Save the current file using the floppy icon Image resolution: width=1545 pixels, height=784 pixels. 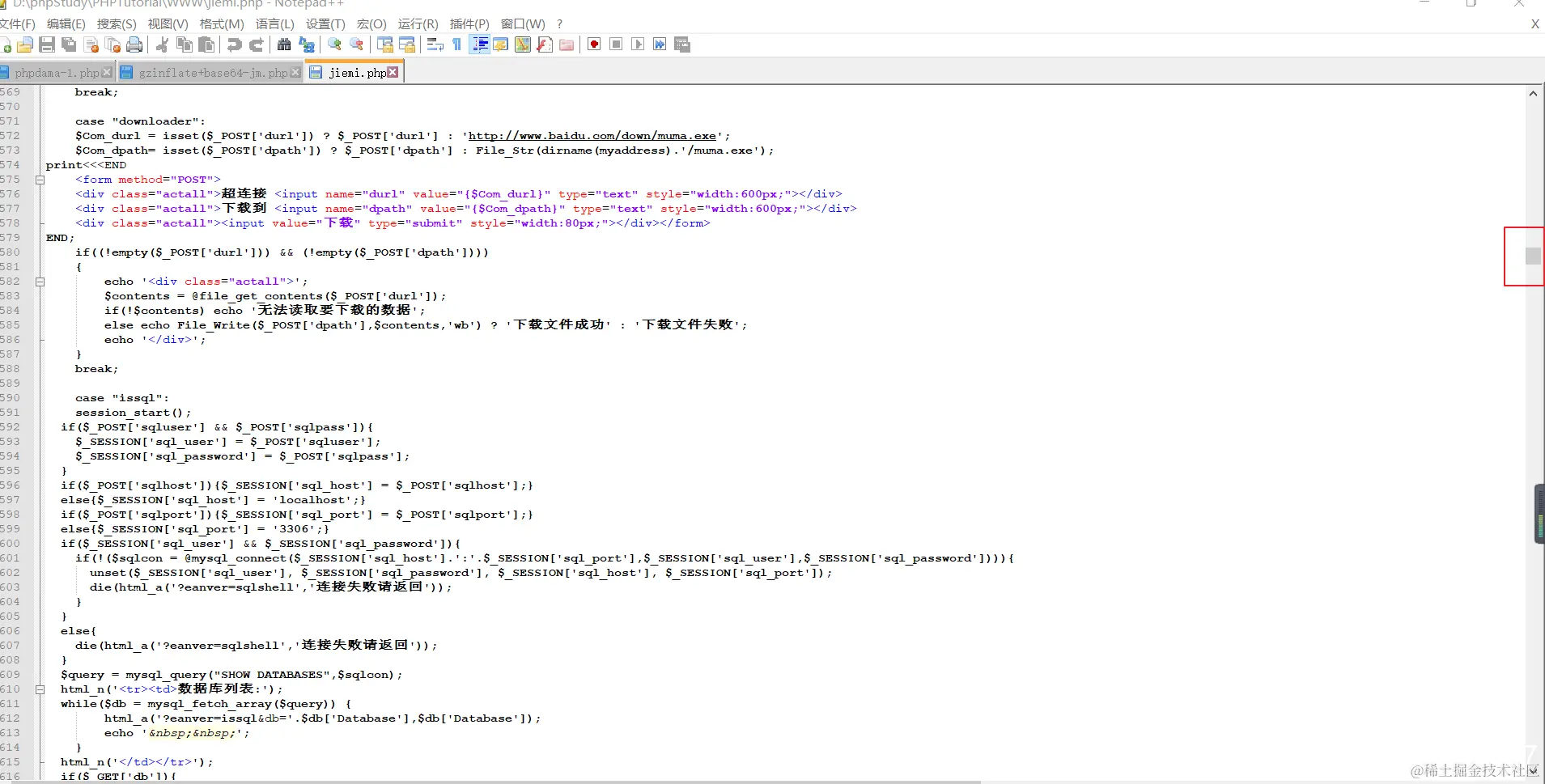point(47,44)
